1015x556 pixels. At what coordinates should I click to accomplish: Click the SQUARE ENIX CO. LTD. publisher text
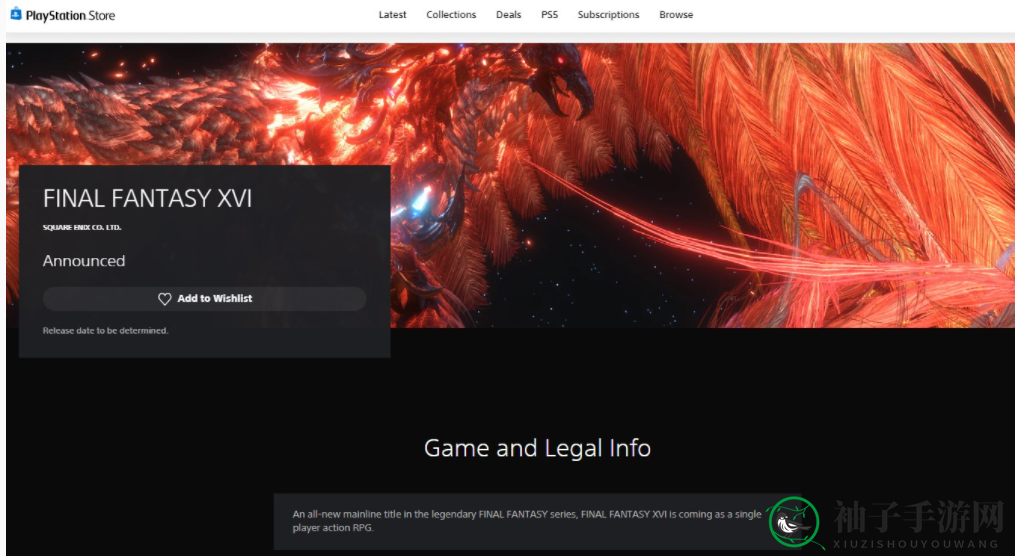(82, 227)
